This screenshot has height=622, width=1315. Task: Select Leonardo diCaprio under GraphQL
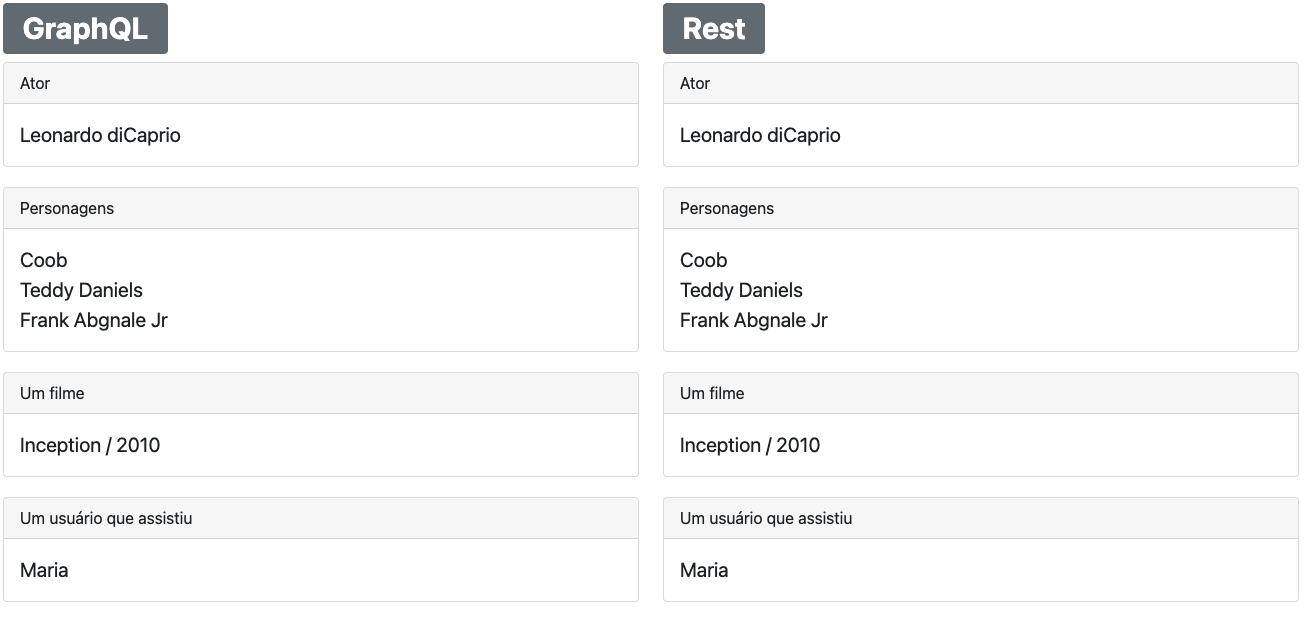tap(100, 135)
